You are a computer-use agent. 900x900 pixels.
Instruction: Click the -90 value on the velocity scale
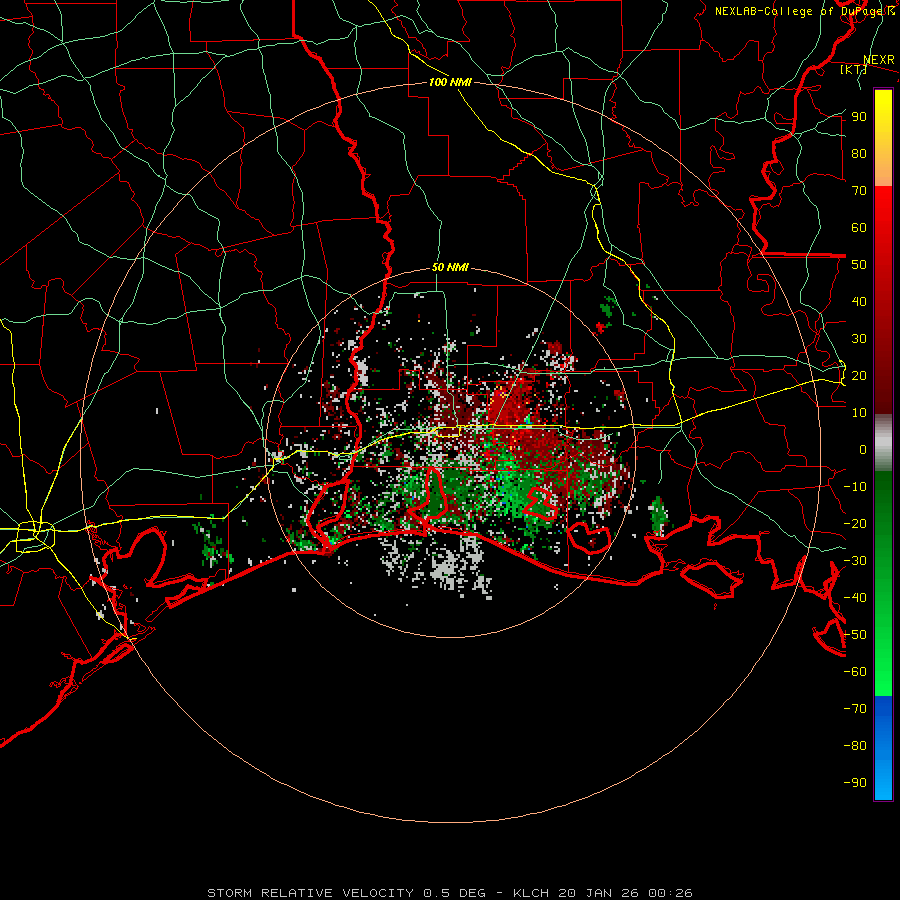855,783
